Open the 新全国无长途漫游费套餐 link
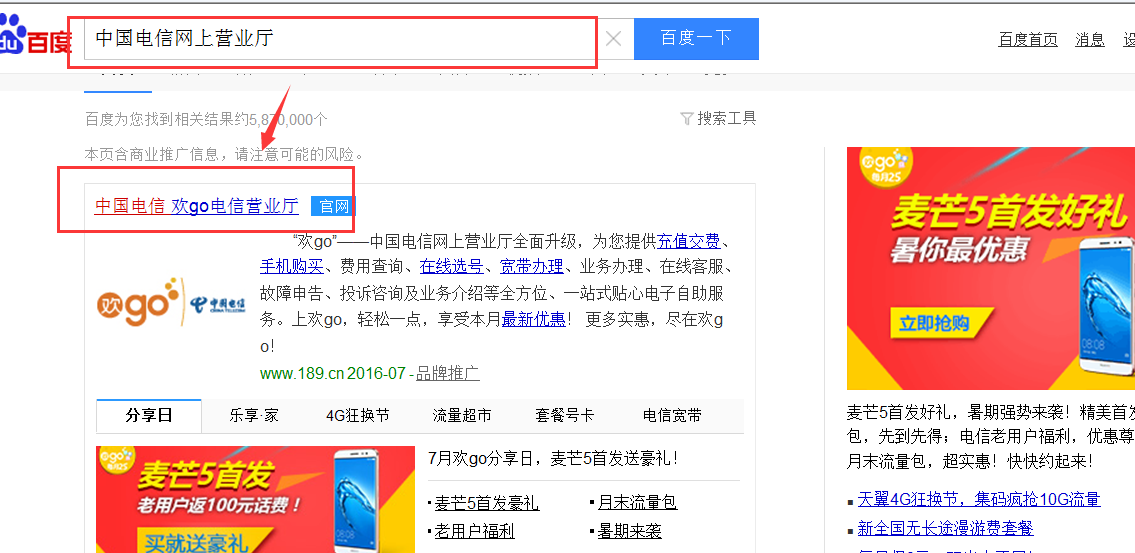Viewport: 1135px width, 553px height. (945, 528)
